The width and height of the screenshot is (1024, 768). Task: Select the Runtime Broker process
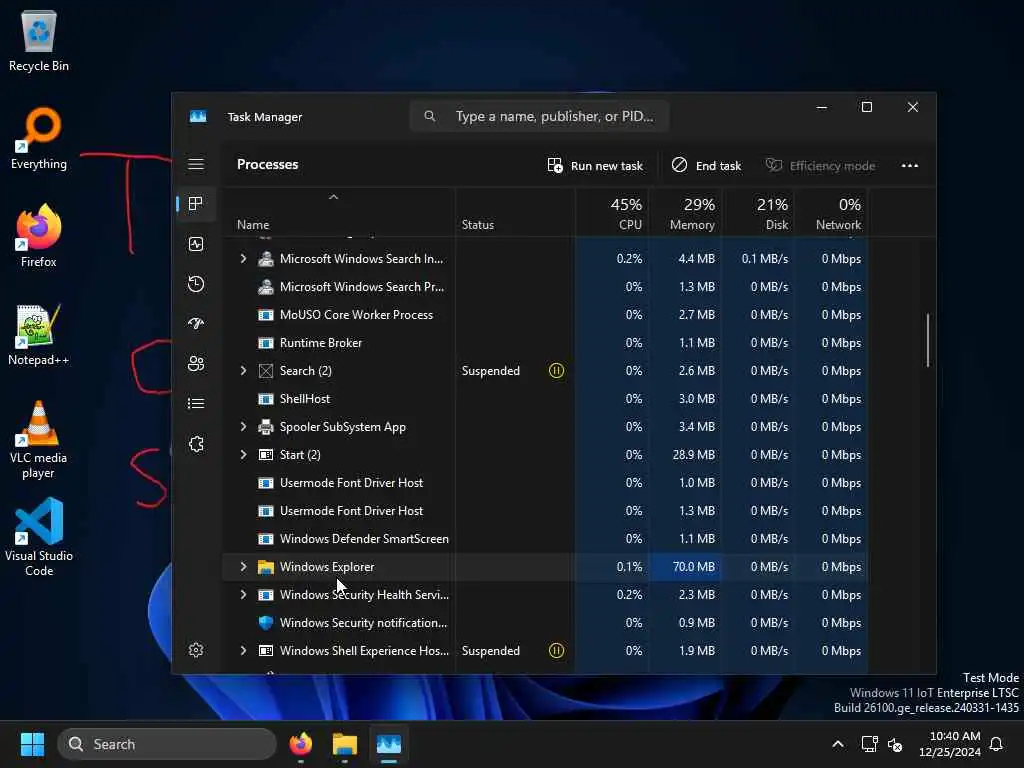[x=546, y=343]
